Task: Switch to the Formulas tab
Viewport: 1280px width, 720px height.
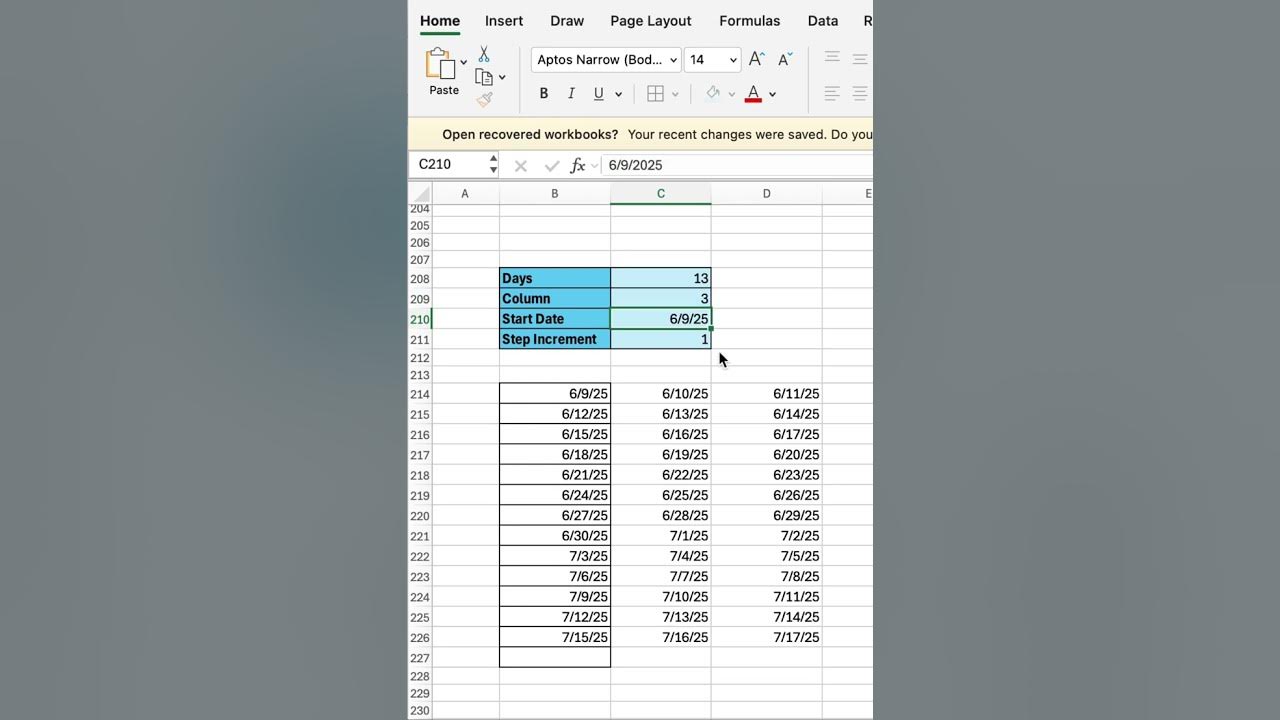Action: (749, 20)
